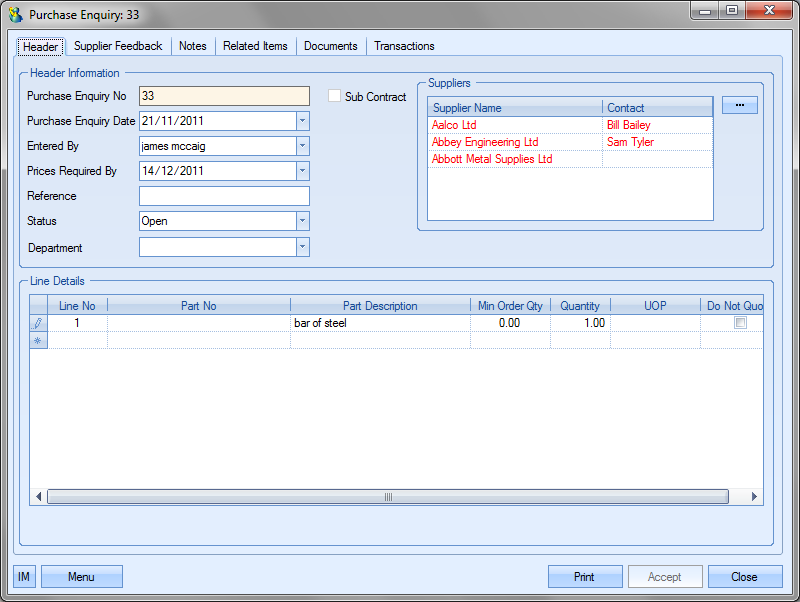Click the pencil edit icon on line 1
The height and width of the screenshot is (602, 800).
pyautogui.click(x=38, y=323)
